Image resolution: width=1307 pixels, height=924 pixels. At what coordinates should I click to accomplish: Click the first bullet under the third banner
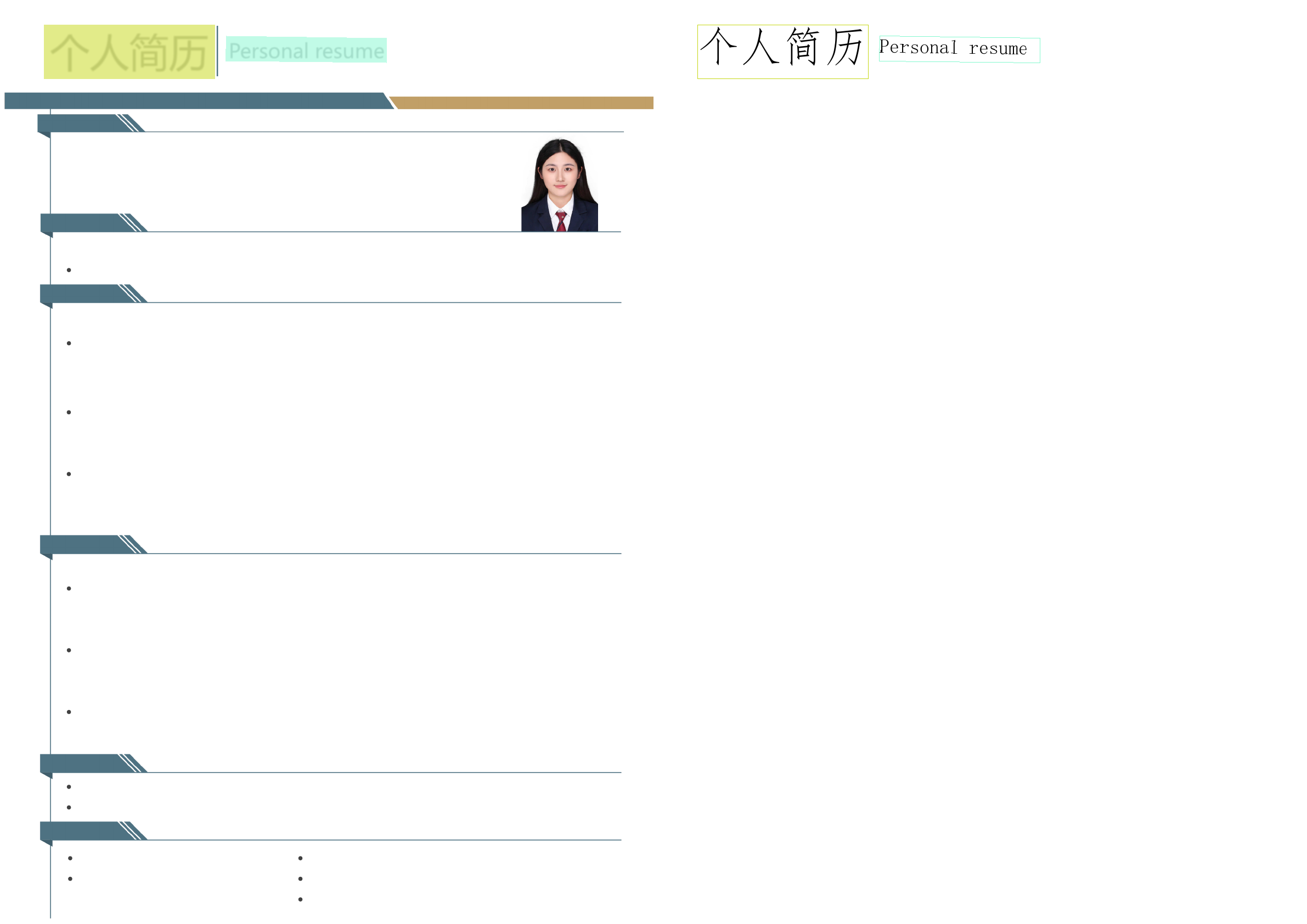click(x=69, y=343)
